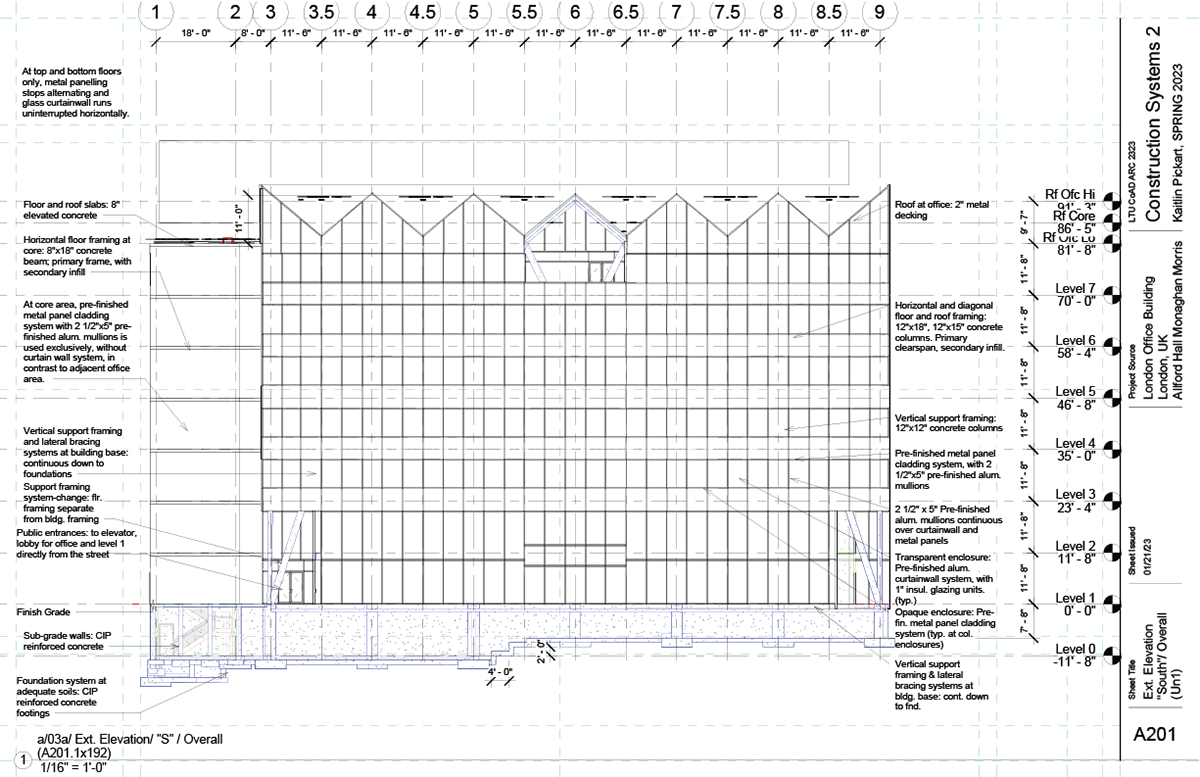Viewport: 1200px width, 777px height.
Task: Select grid bubble 5.5
Action: coord(523,13)
